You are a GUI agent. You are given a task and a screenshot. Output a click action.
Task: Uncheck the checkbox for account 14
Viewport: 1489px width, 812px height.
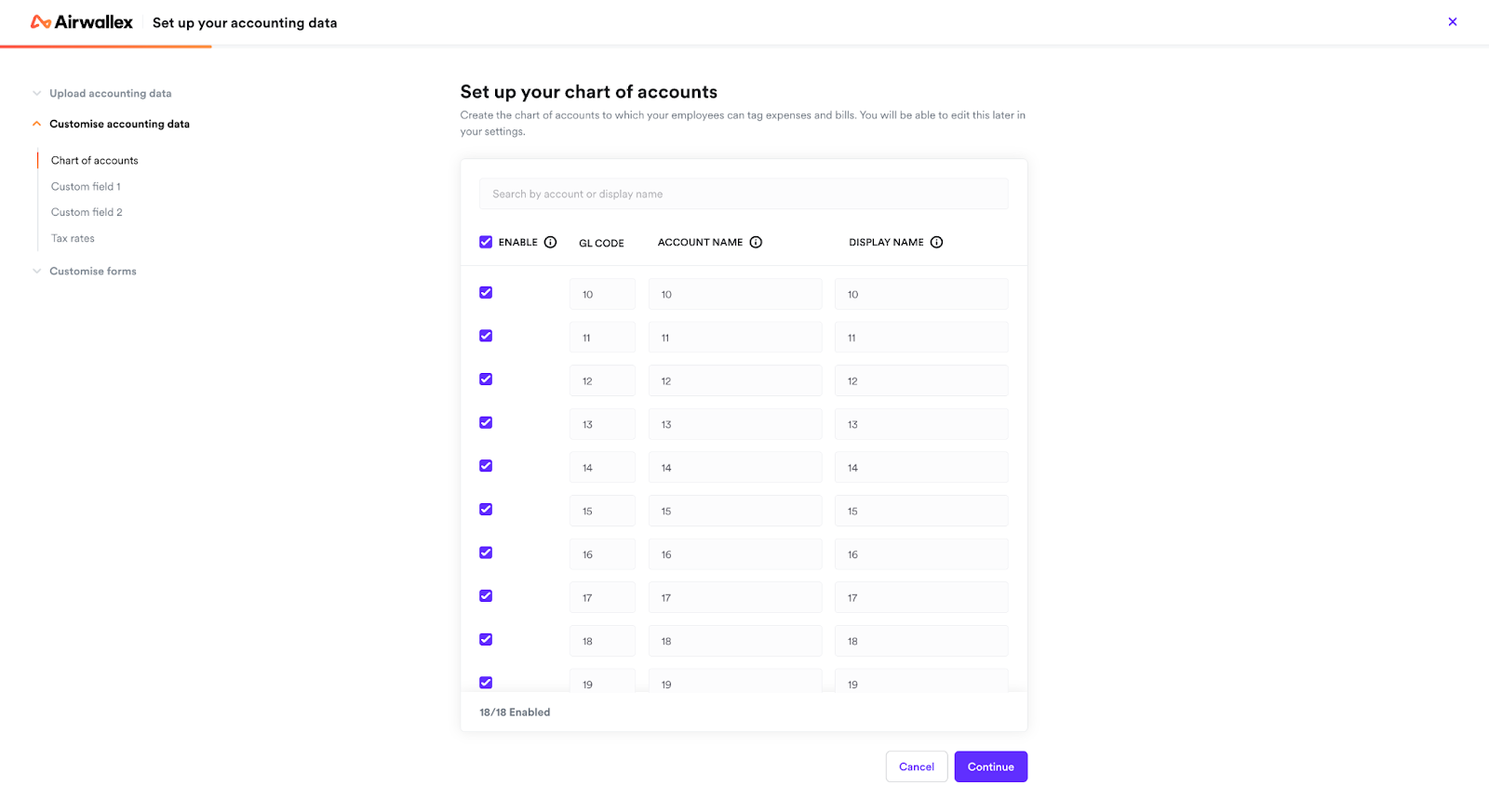(486, 466)
